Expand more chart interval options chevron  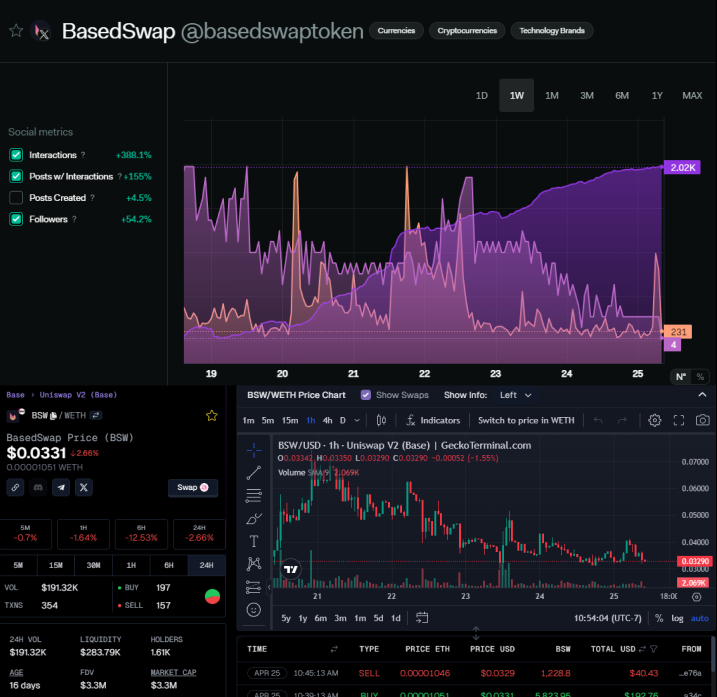(357, 420)
